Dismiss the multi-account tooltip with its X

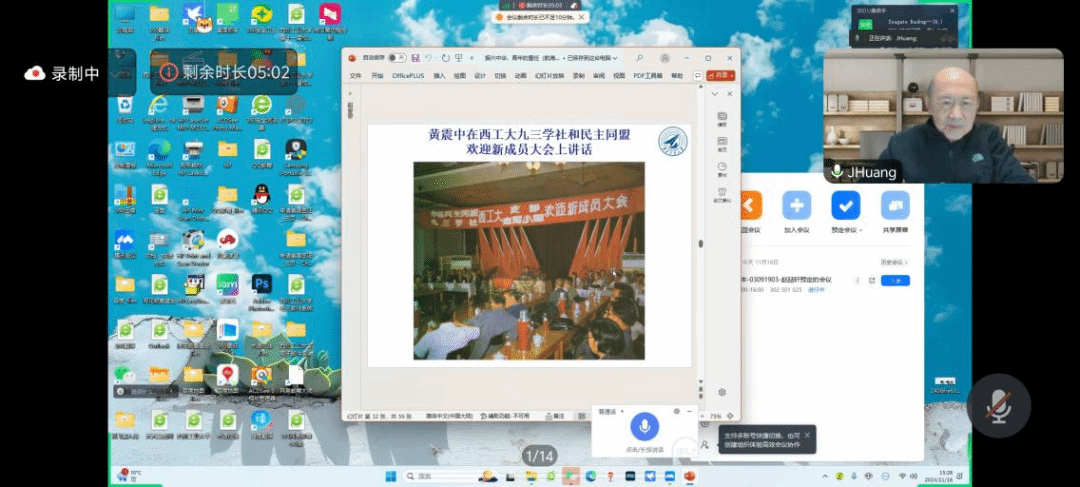click(808, 433)
